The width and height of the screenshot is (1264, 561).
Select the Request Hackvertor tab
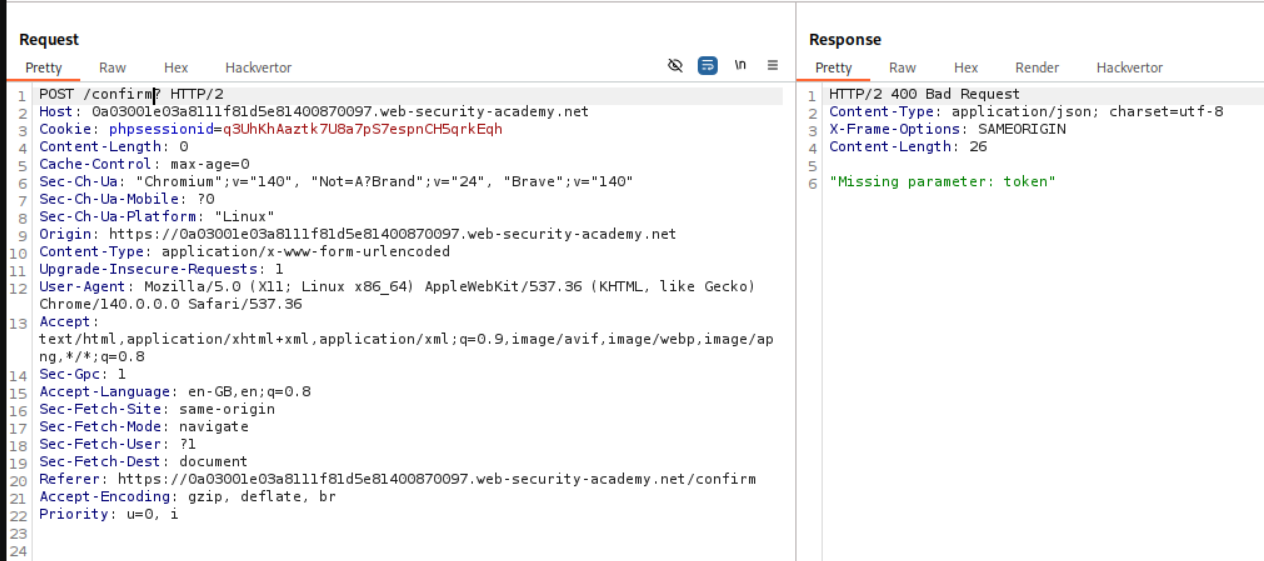258,68
